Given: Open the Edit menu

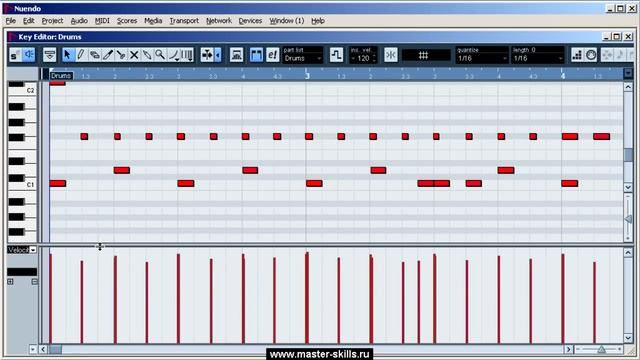Looking at the screenshot, I should pos(29,21).
